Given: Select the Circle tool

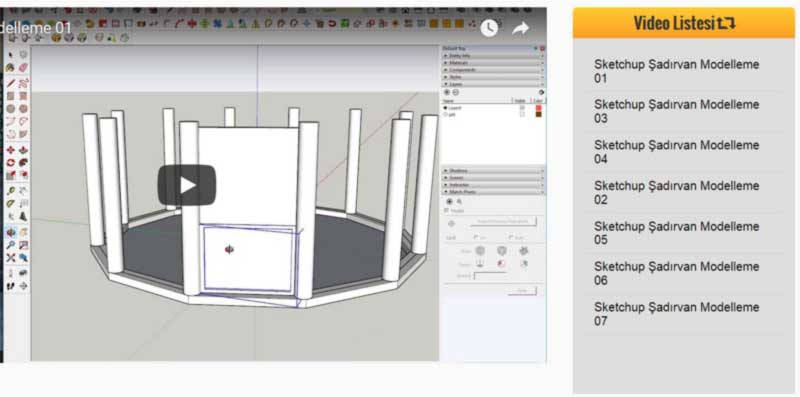Looking at the screenshot, I should pos(10,109).
